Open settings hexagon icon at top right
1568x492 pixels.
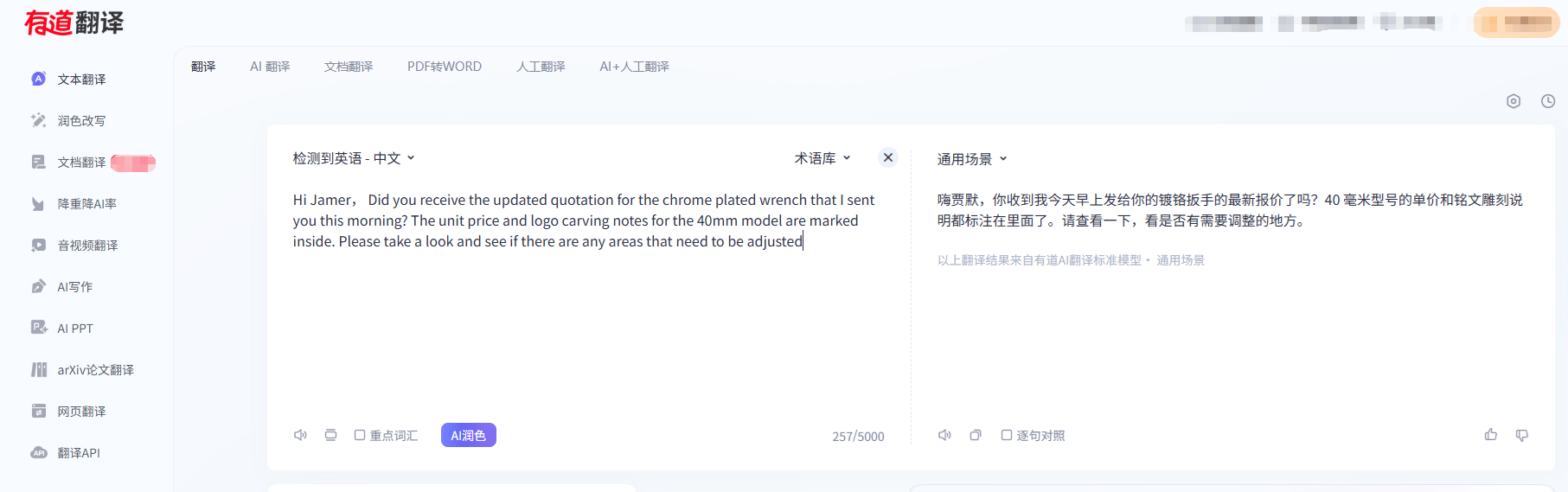(x=1514, y=101)
